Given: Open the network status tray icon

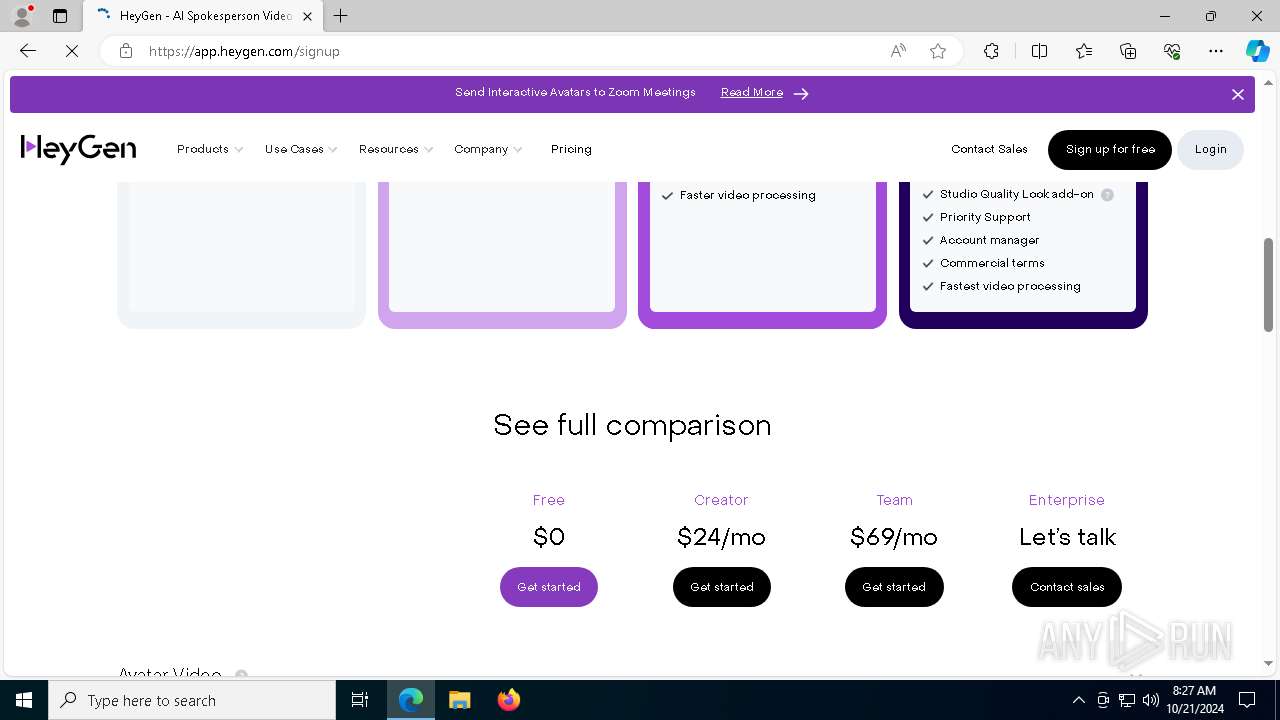Looking at the screenshot, I should click(1127, 700).
